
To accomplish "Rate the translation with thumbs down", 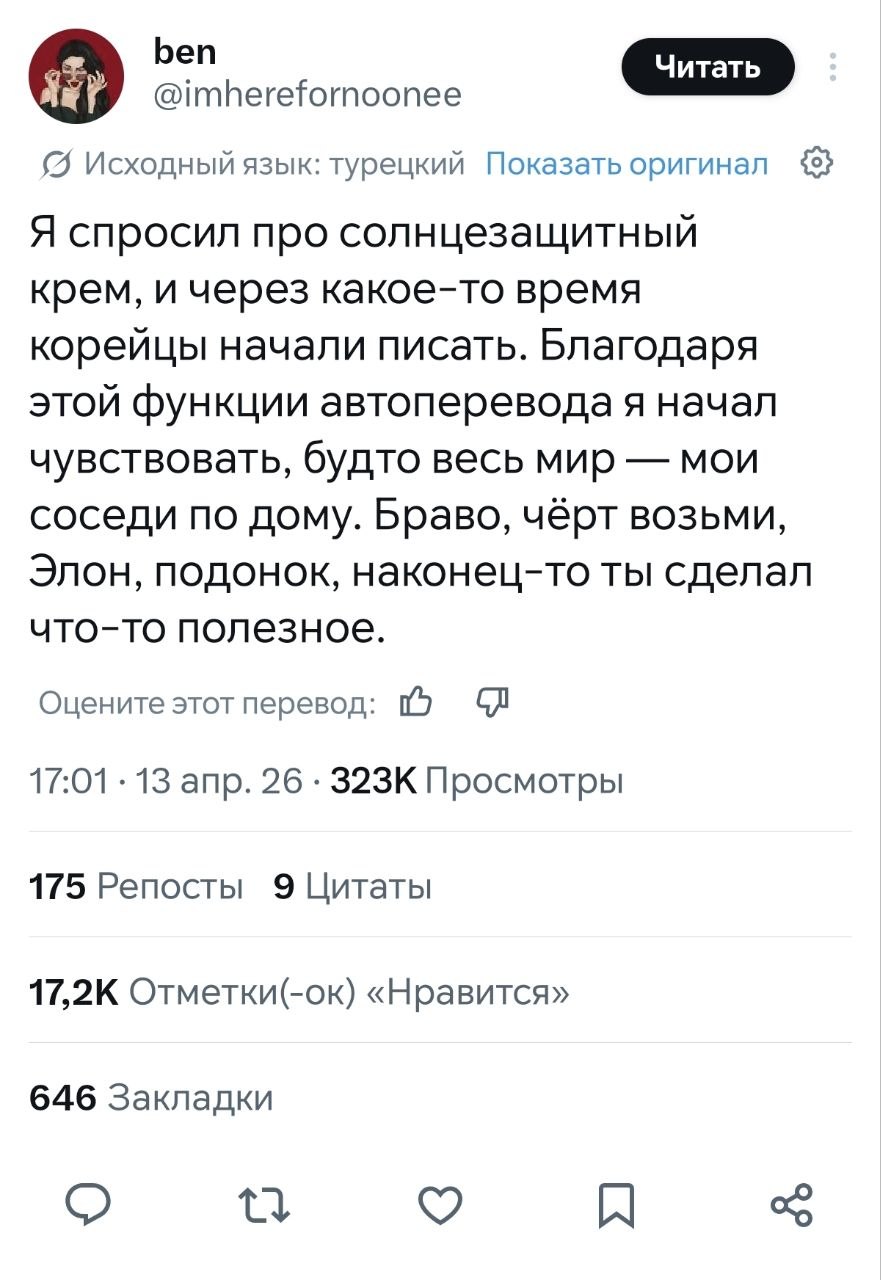I will [x=494, y=704].
